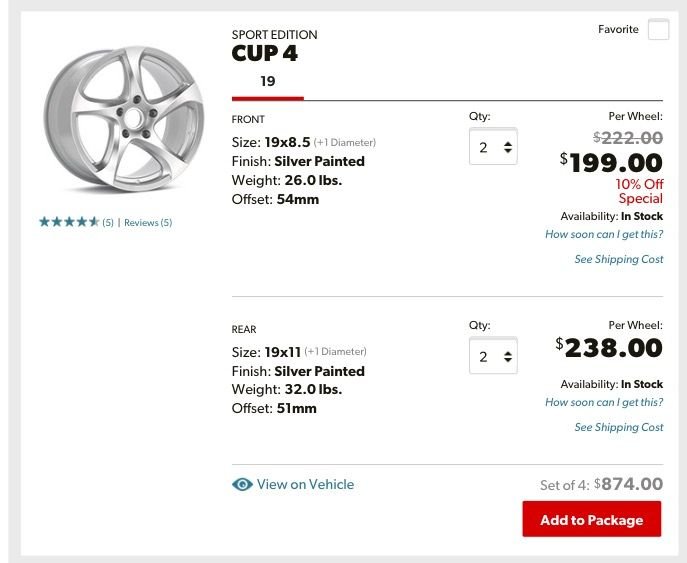The width and height of the screenshot is (687, 563).
Task: Click the front wheel Qty input box
Action: pos(485,147)
